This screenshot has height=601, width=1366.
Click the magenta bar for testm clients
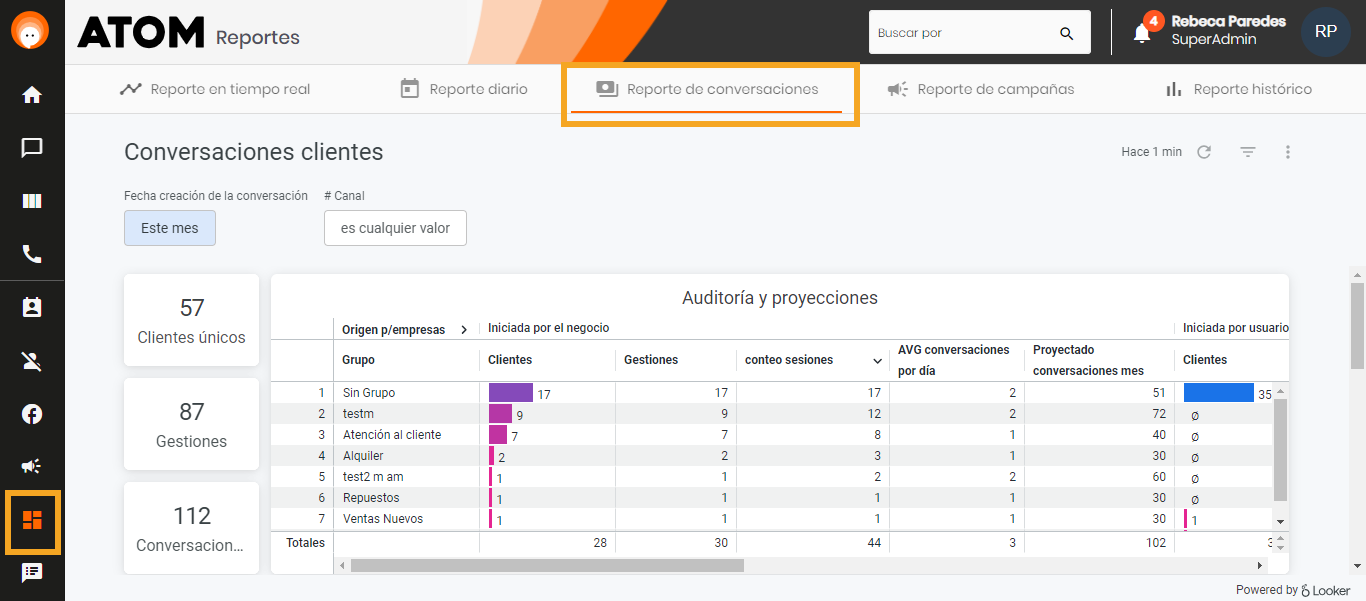point(500,414)
